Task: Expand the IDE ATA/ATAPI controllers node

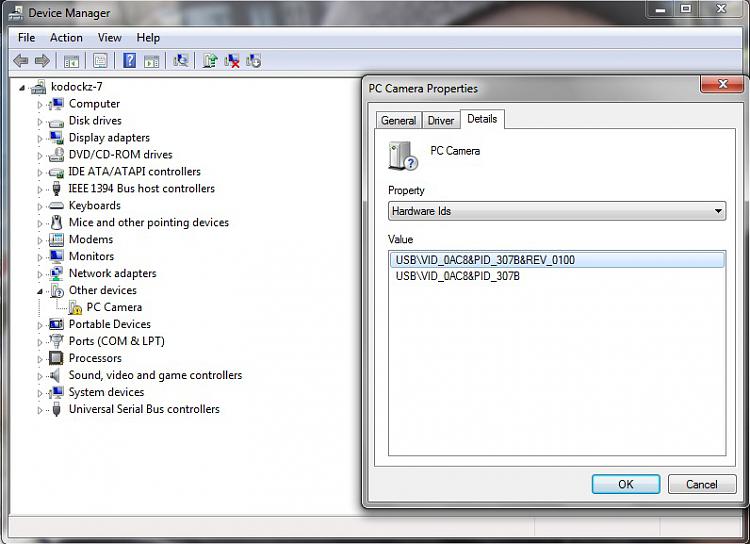Action: (40, 172)
